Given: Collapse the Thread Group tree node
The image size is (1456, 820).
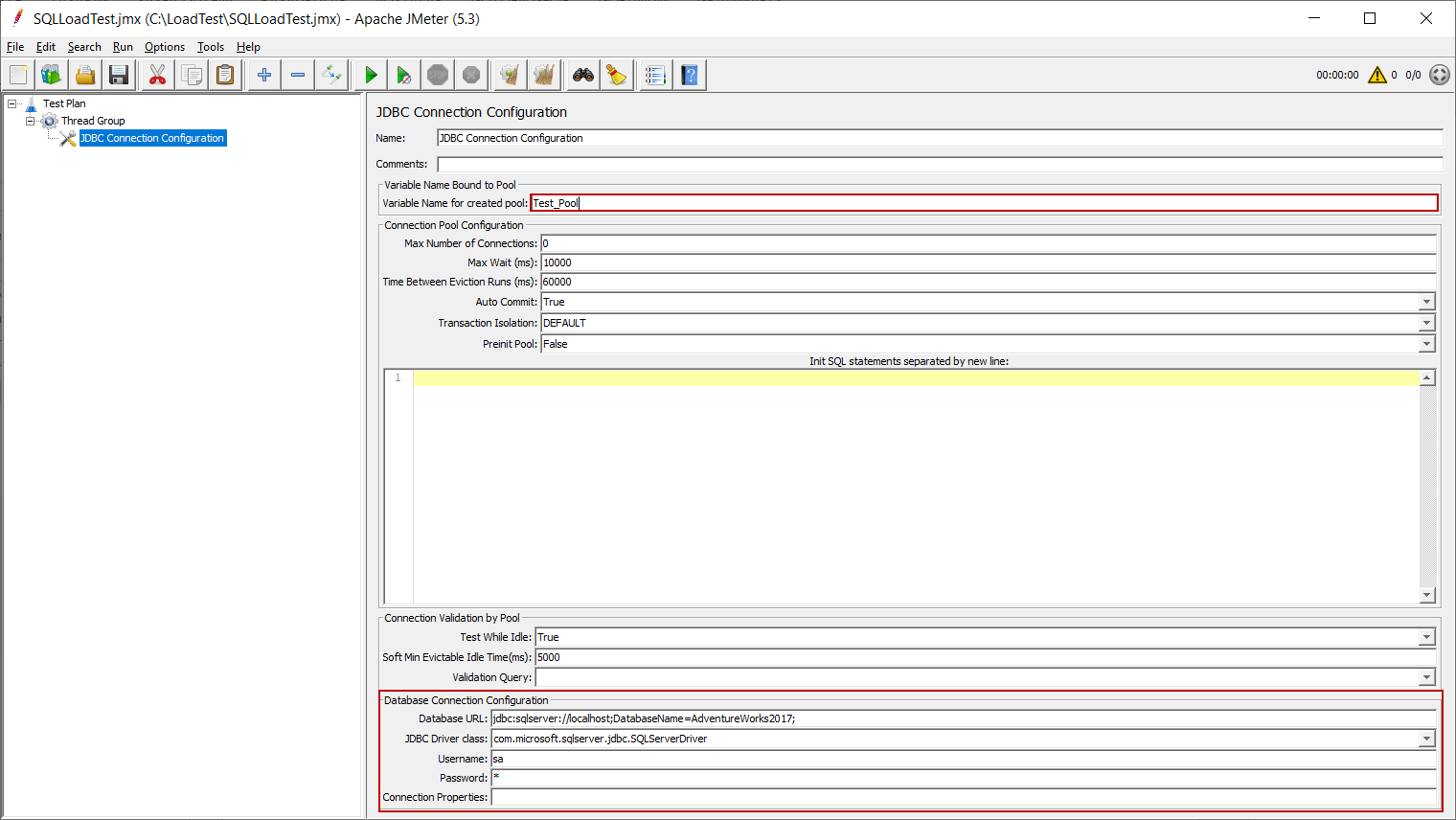Looking at the screenshot, I should coord(30,121).
